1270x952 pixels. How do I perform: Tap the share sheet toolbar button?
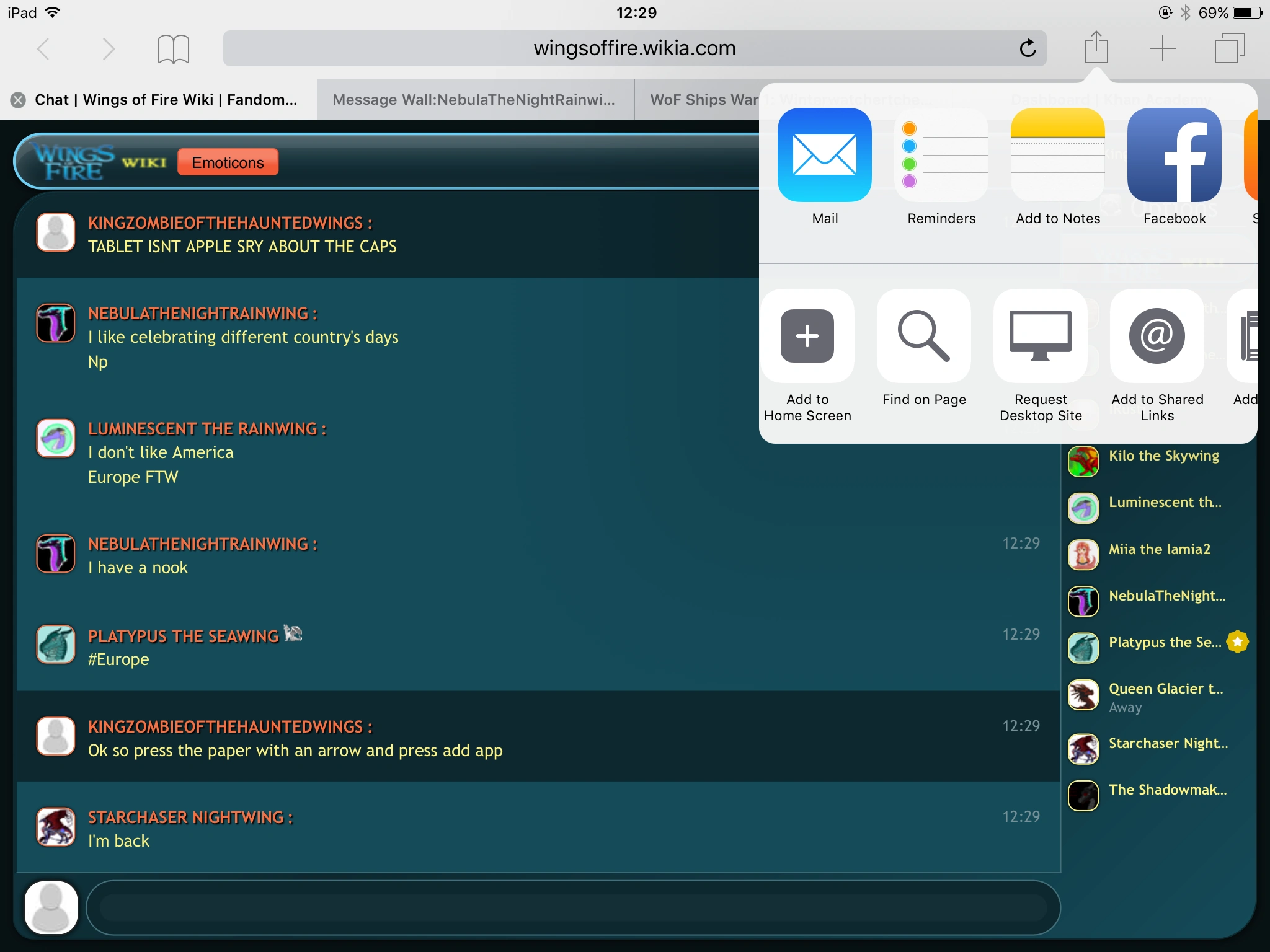(1096, 48)
